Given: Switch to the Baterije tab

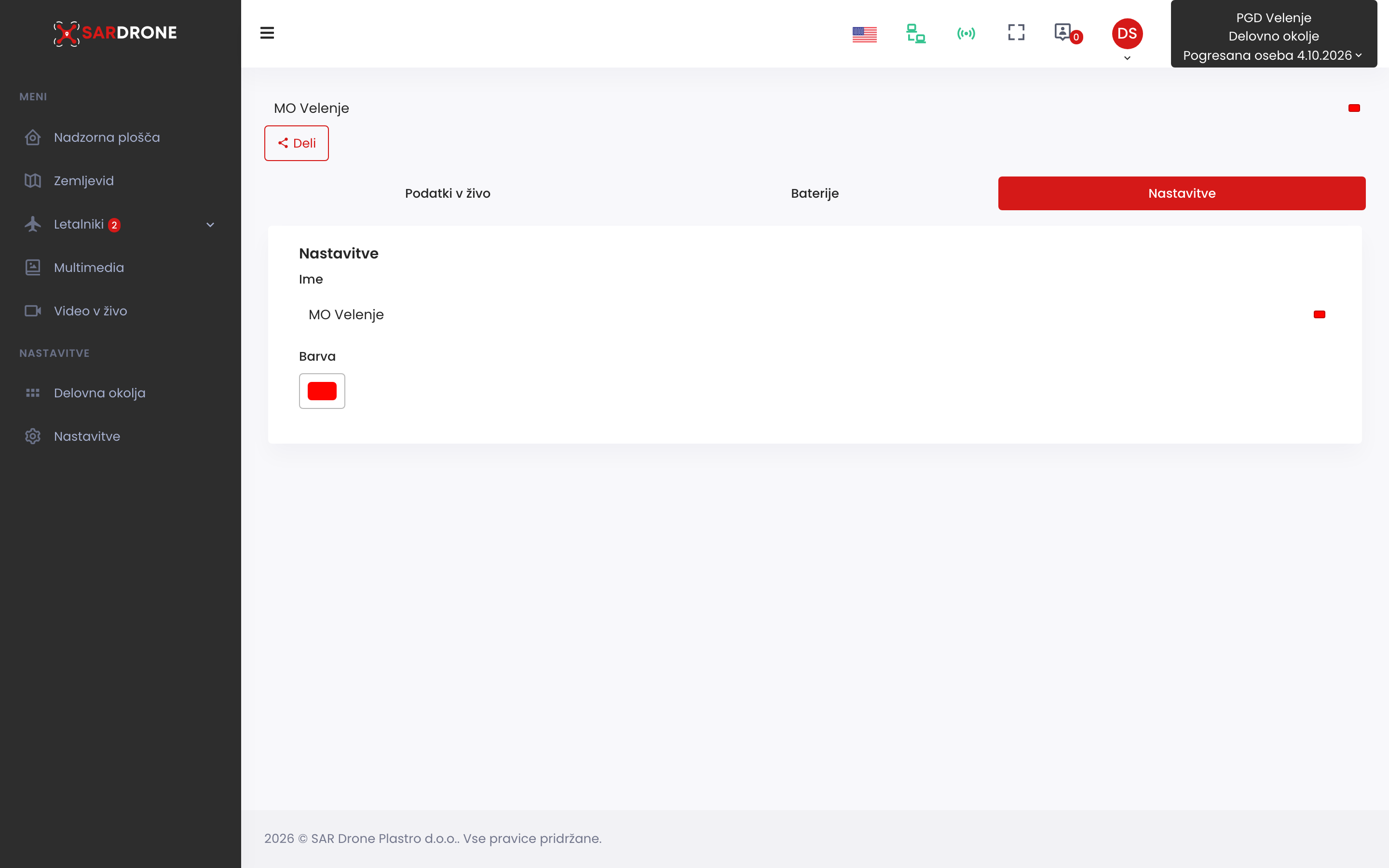Looking at the screenshot, I should [x=815, y=193].
